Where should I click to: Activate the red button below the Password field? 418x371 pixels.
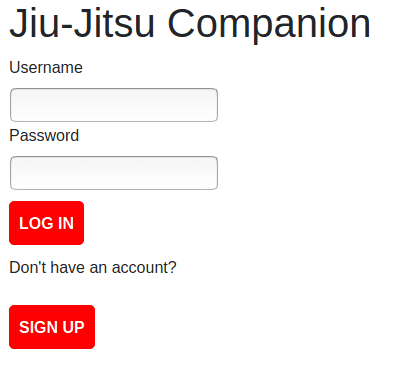46,223
